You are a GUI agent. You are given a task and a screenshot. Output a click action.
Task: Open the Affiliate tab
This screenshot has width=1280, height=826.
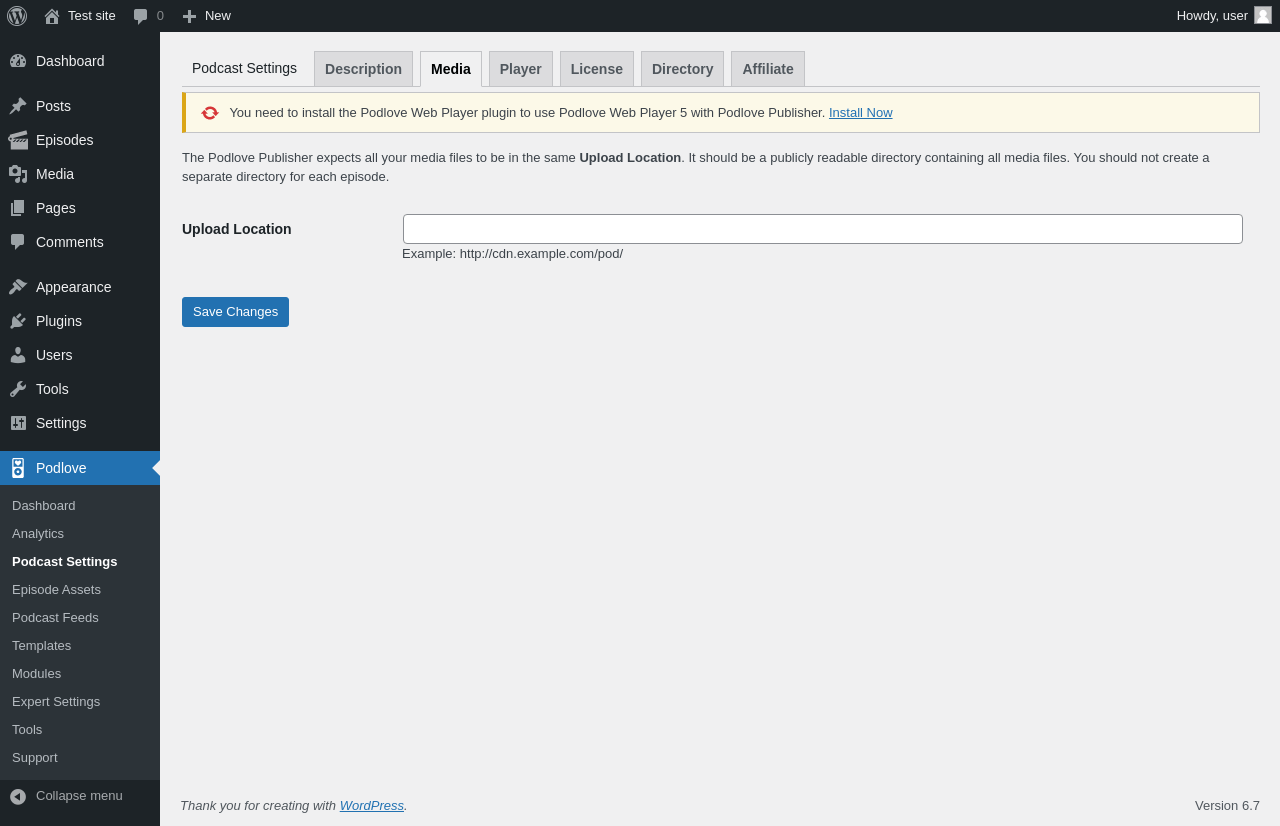(x=768, y=69)
